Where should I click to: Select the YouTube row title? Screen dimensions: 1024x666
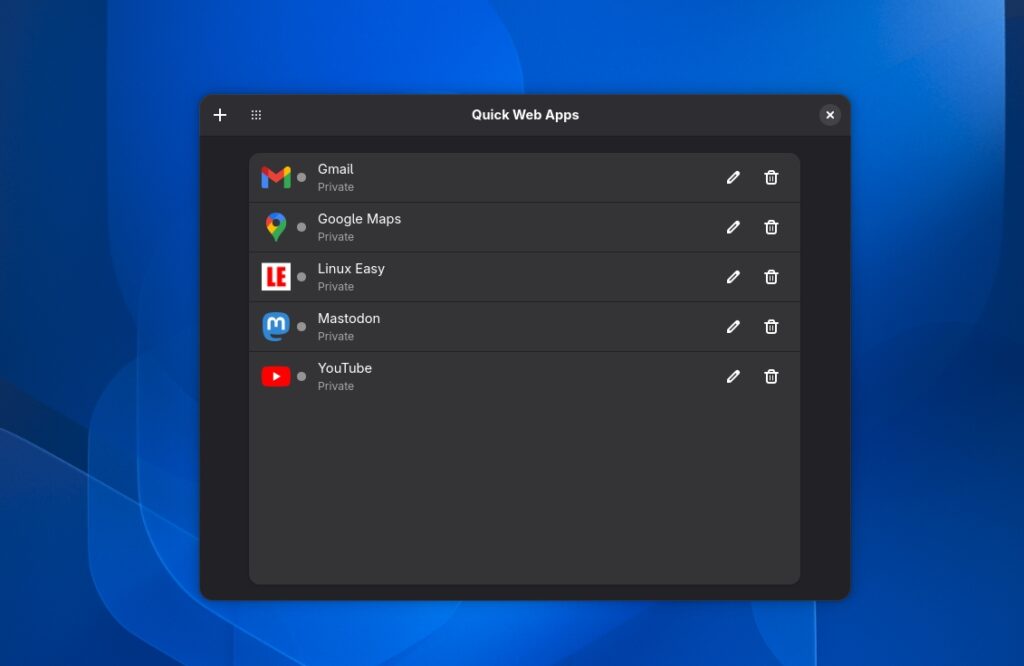345,368
